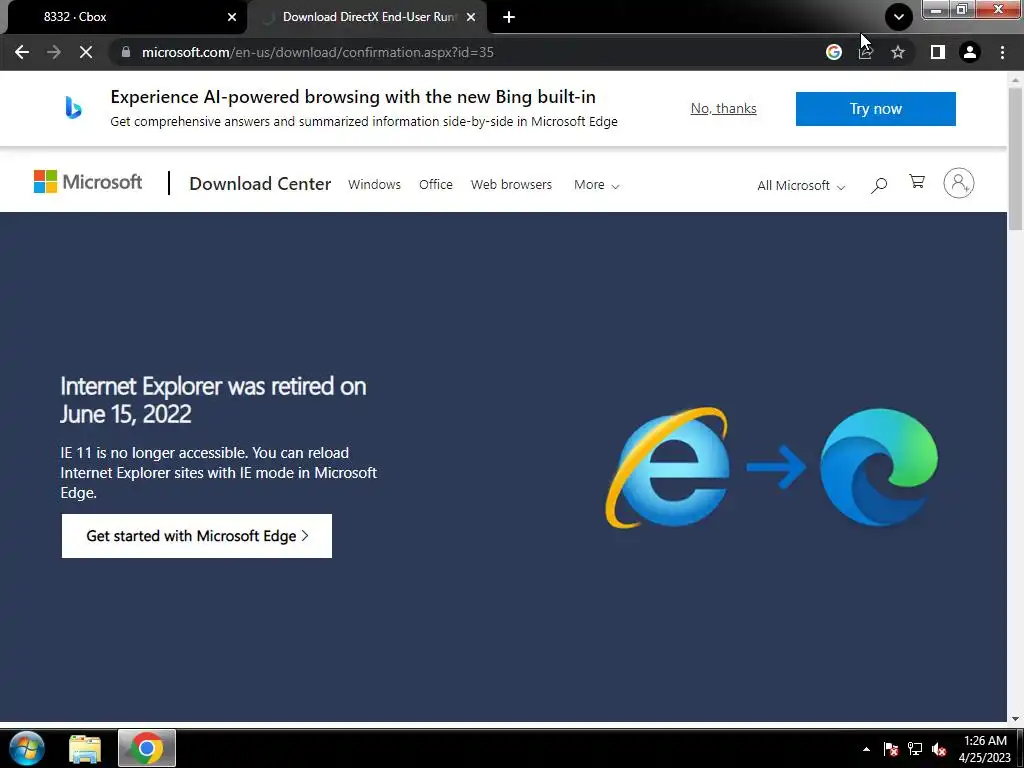1024x768 pixels.
Task: Click the taskbar clock showing 1:26 AM
Action: (x=985, y=749)
